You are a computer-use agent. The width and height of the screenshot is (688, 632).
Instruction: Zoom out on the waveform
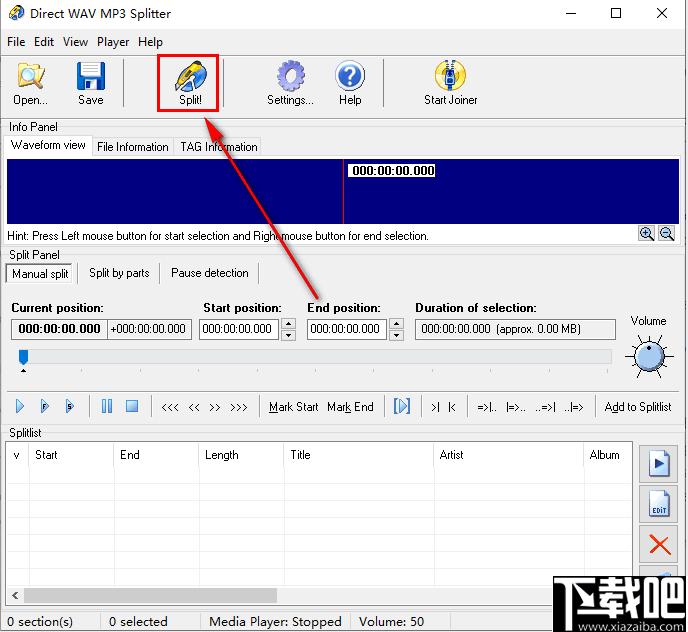[666, 233]
